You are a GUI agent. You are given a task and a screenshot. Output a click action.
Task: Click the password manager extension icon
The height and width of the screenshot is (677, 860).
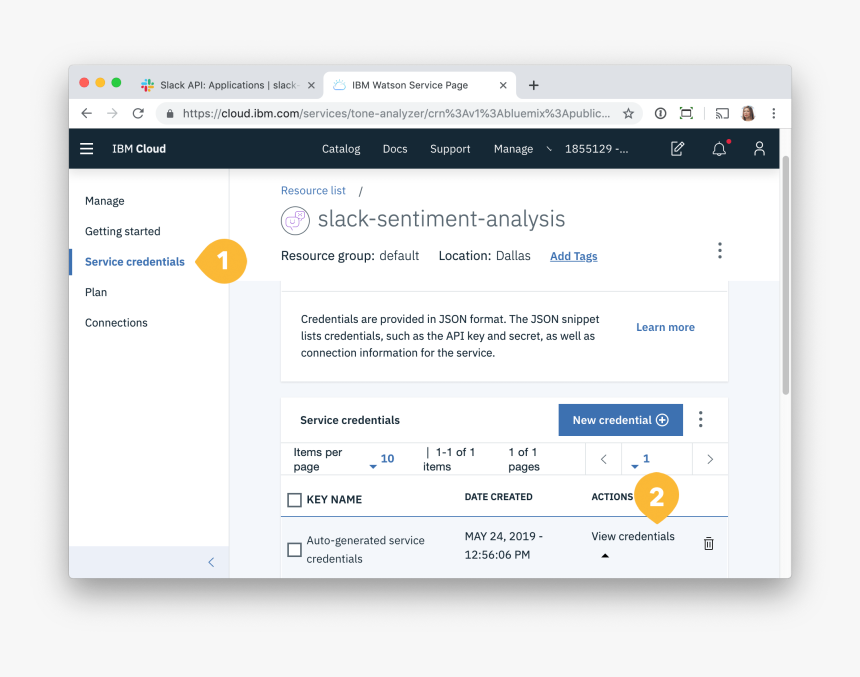pos(660,114)
